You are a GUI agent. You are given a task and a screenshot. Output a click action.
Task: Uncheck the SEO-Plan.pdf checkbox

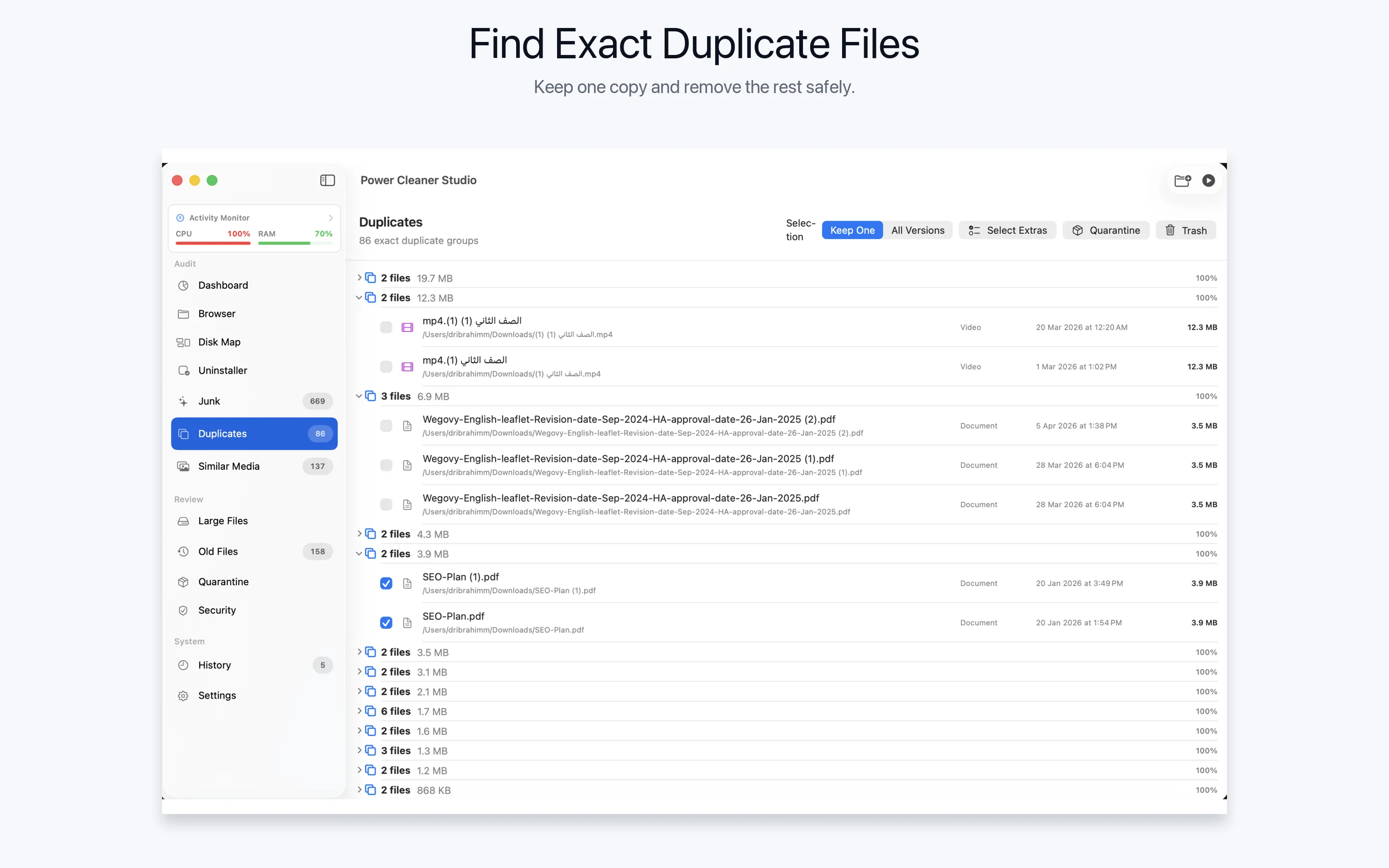tap(386, 622)
